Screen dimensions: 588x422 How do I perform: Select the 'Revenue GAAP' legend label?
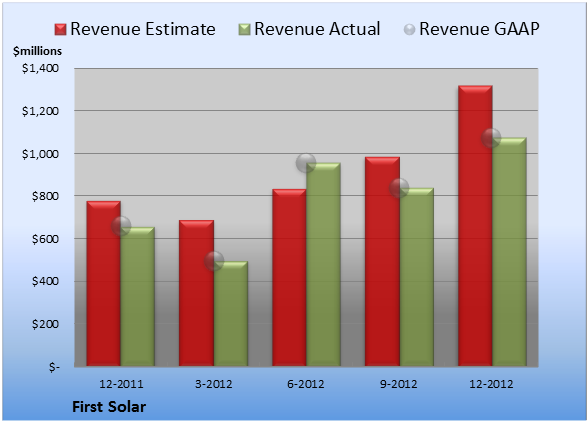point(480,29)
